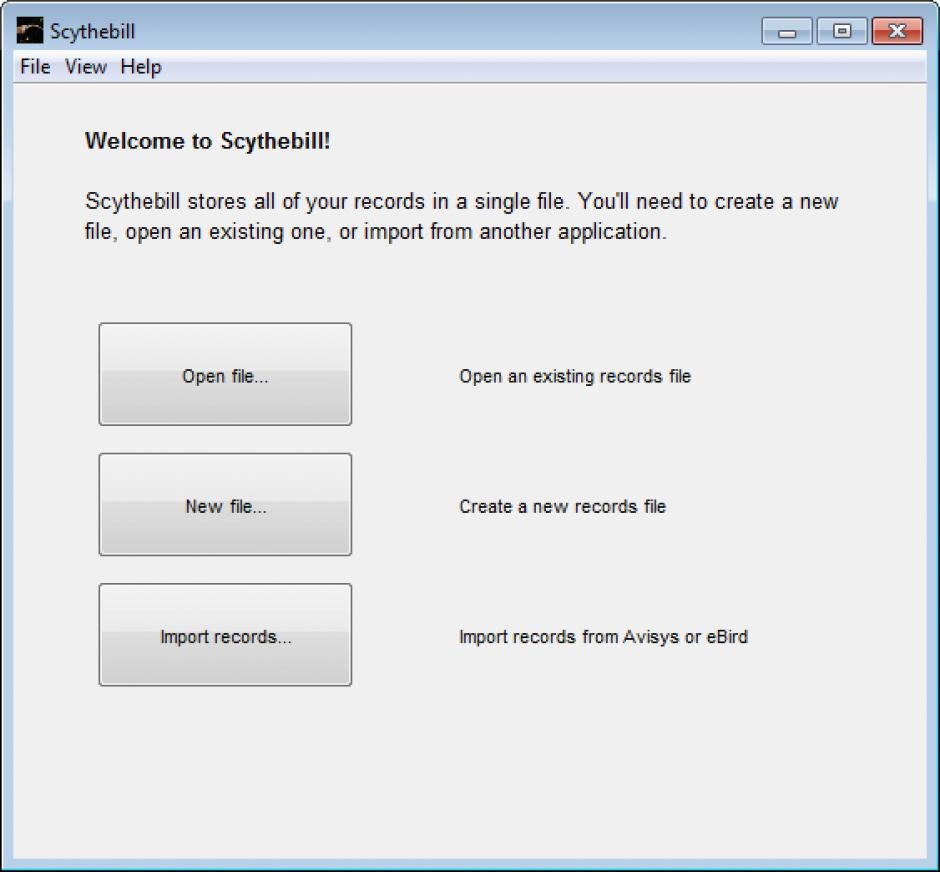Viewport: 940px width, 872px height.
Task: Open the Help menu
Action: (141, 67)
